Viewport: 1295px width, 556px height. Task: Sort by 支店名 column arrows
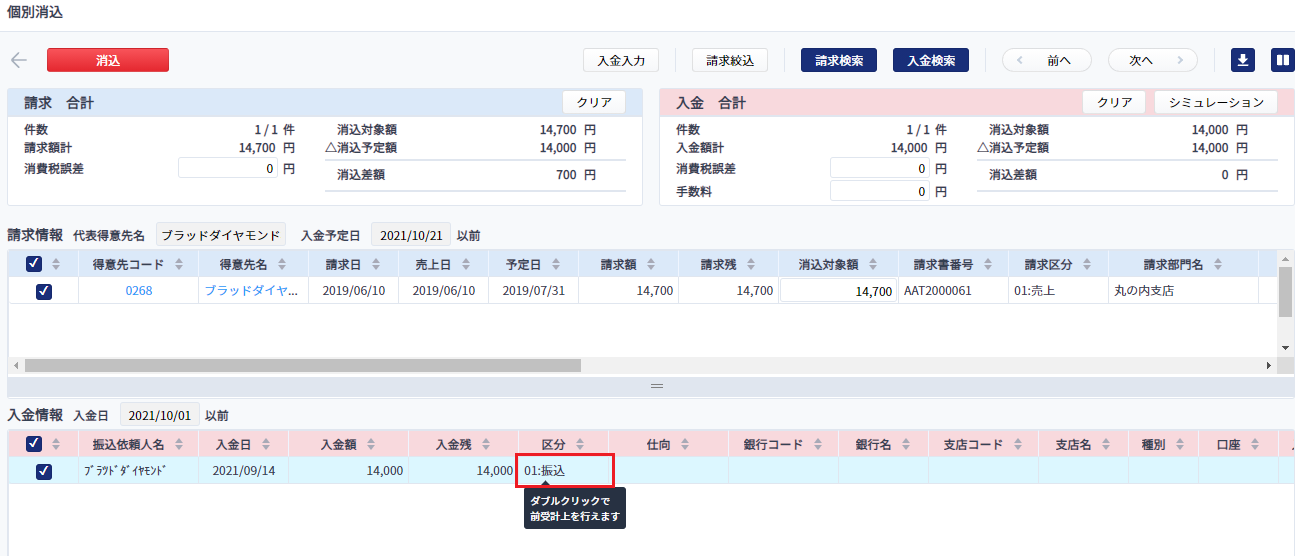pos(1107,444)
